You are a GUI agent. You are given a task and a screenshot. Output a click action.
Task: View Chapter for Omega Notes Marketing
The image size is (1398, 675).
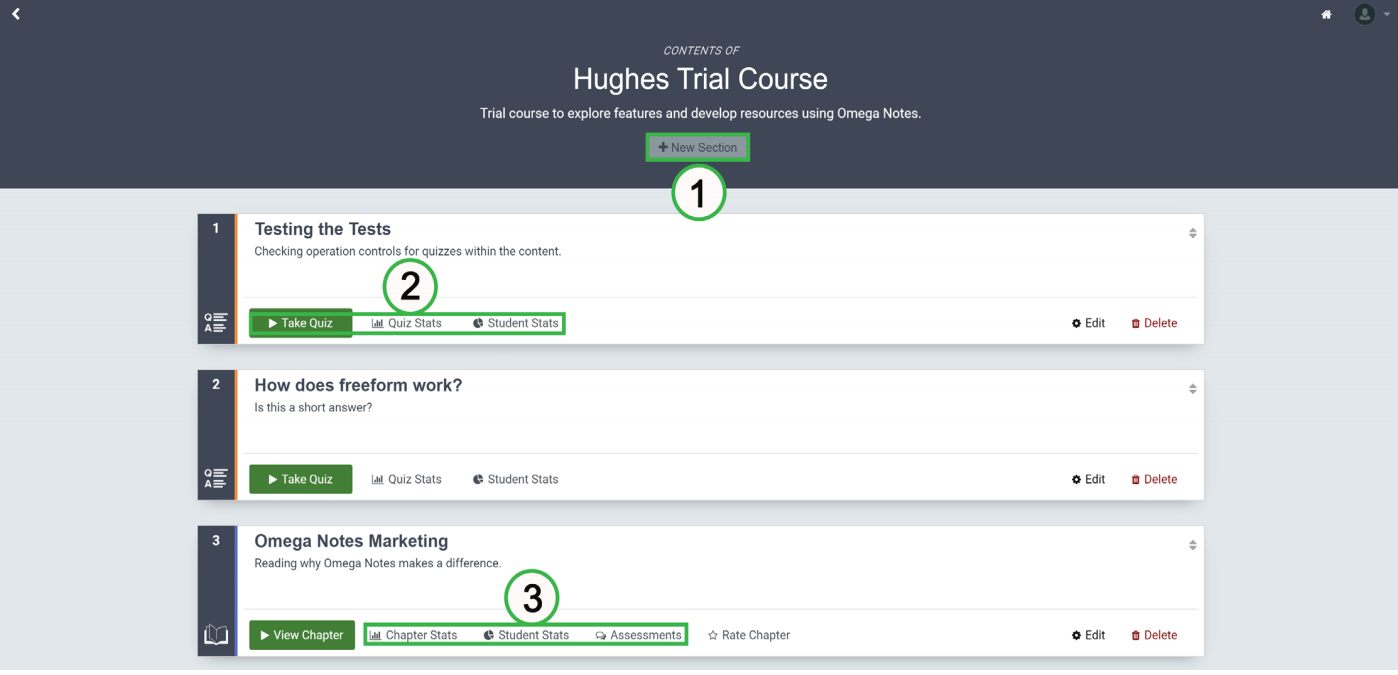pyautogui.click(x=302, y=635)
